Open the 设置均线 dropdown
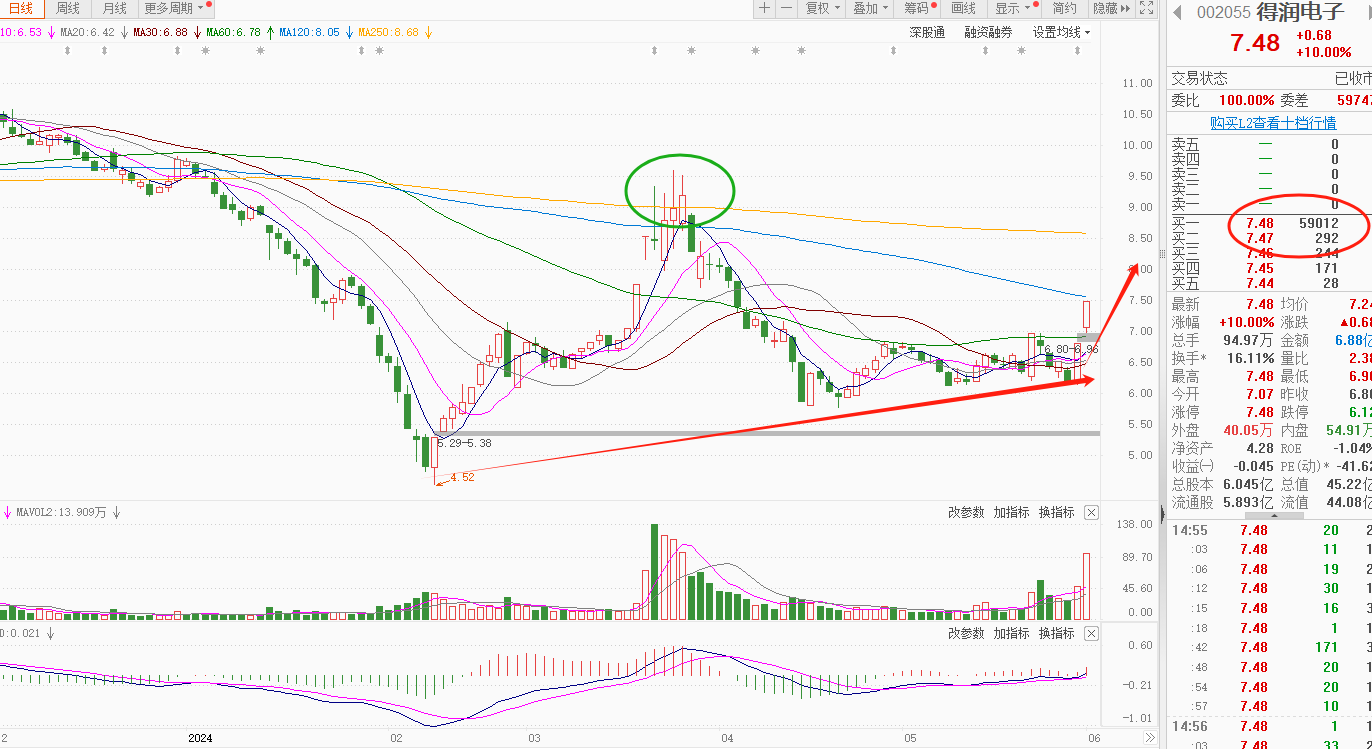This screenshot has width=1372, height=749. (x=1062, y=32)
